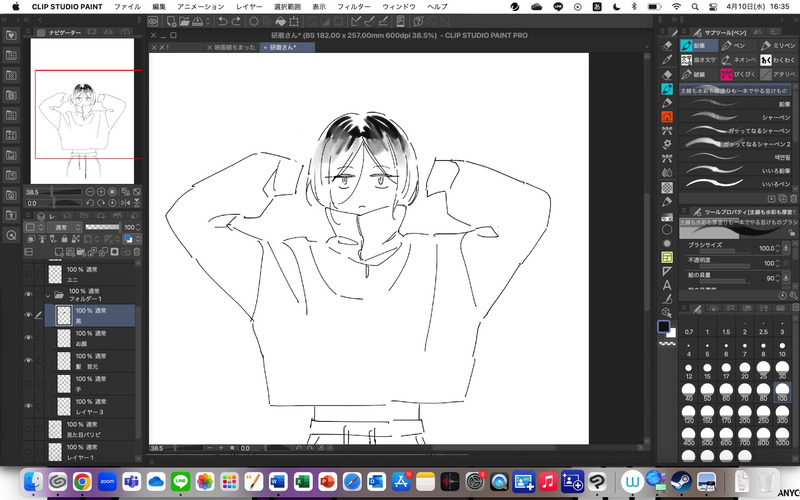Click the CLIP STUDIO launcher icon in command bar

tap(153, 21)
